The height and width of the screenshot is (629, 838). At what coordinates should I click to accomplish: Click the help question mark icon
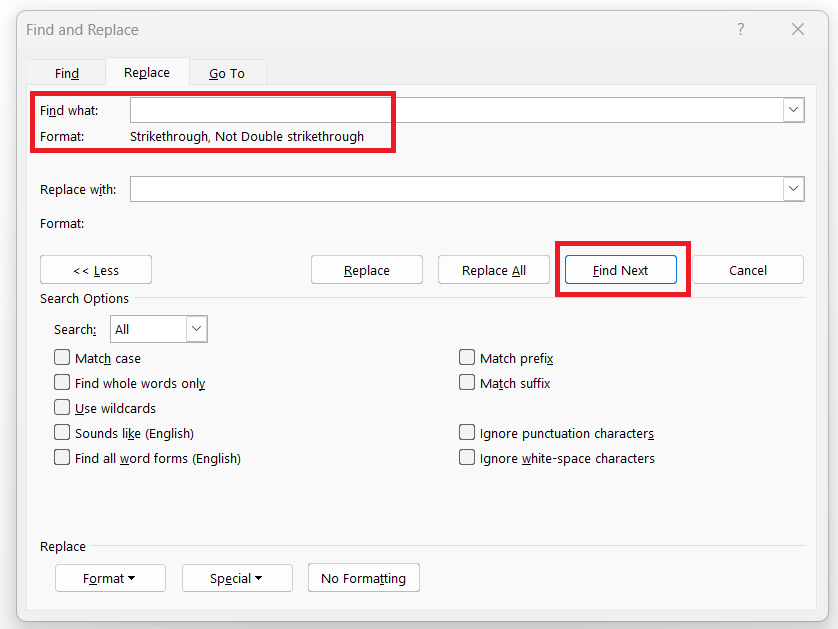[x=741, y=29]
